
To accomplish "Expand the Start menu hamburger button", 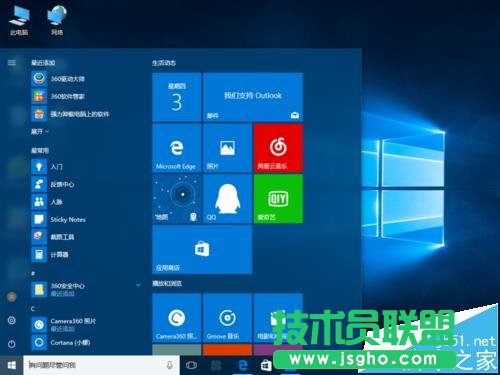I will tap(12, 63).
